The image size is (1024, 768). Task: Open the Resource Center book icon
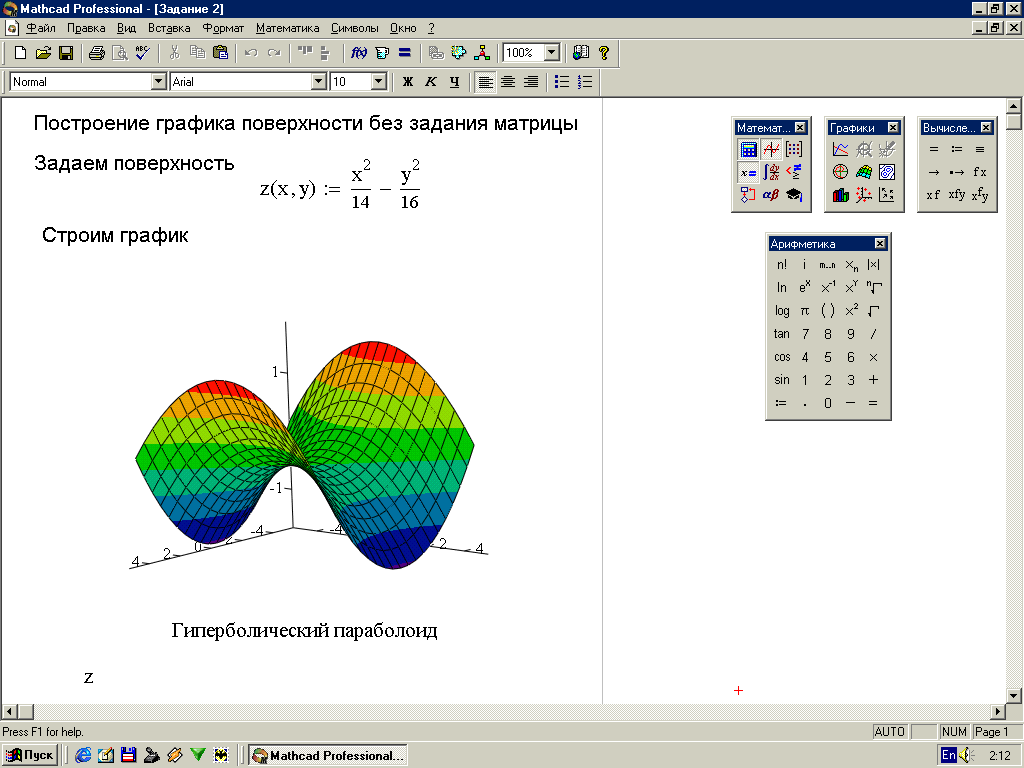point(581,53)
